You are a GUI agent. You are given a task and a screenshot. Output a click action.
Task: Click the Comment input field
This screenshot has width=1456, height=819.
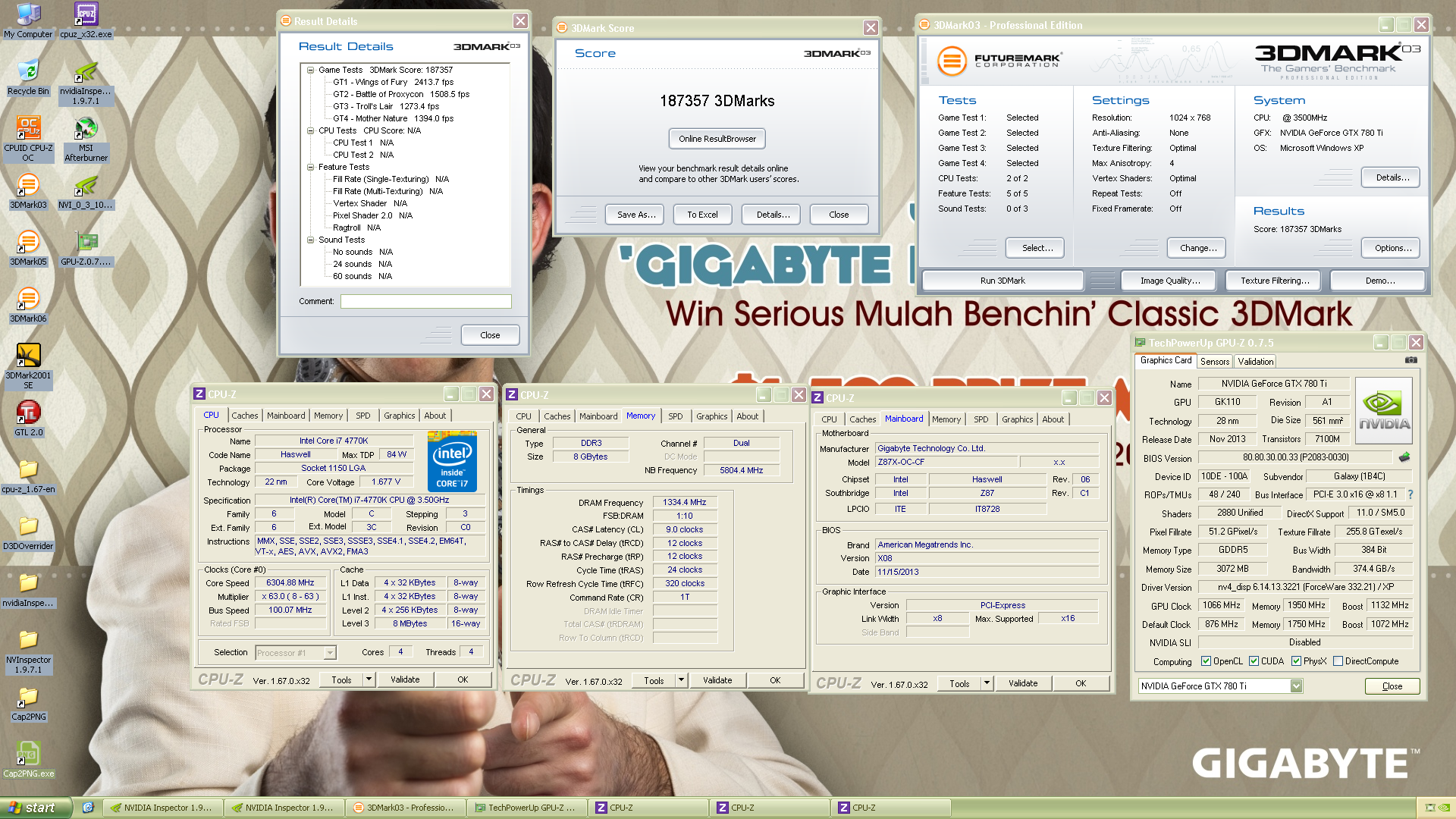coord(425,301)
